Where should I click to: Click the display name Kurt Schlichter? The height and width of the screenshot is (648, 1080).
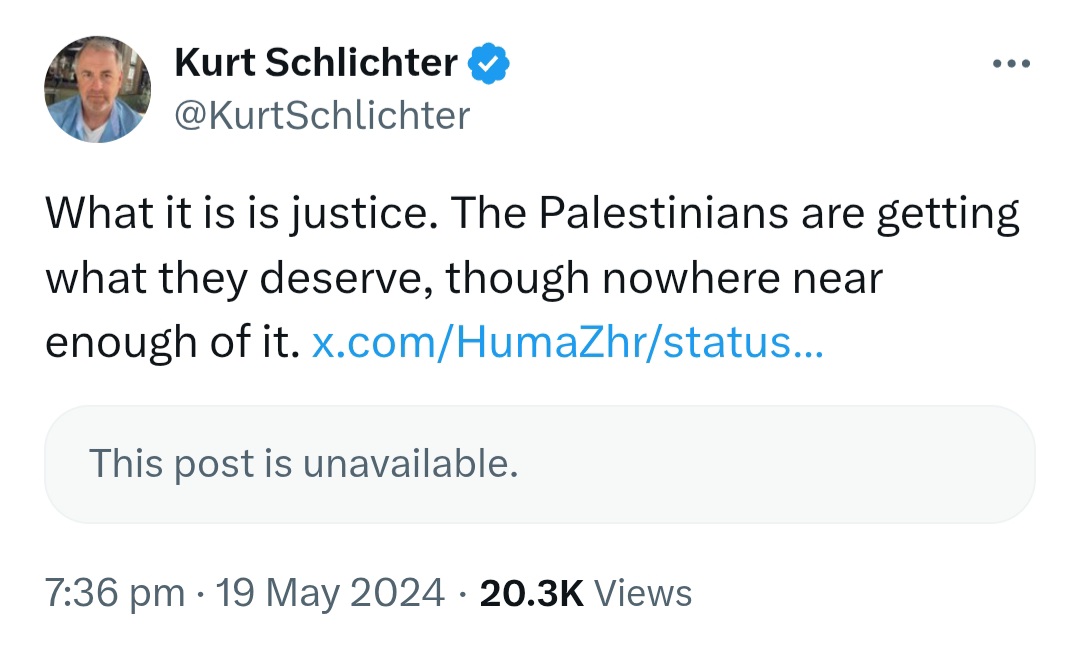point(316,64)
